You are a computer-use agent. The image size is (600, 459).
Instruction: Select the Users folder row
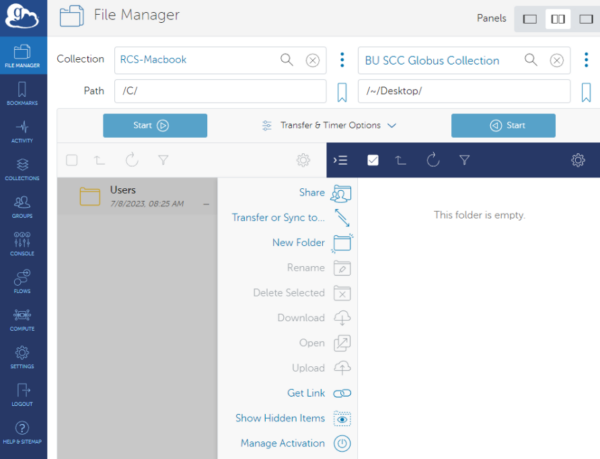(137, 196)
